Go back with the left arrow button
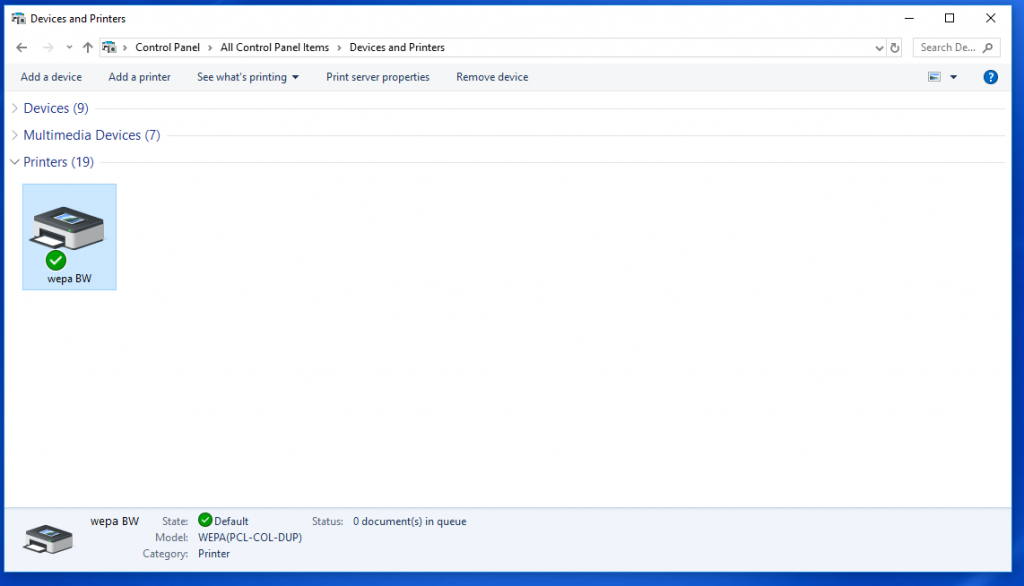Image resolution: width=1024 pixels, height=586 pixels. (x=22, y=47)
